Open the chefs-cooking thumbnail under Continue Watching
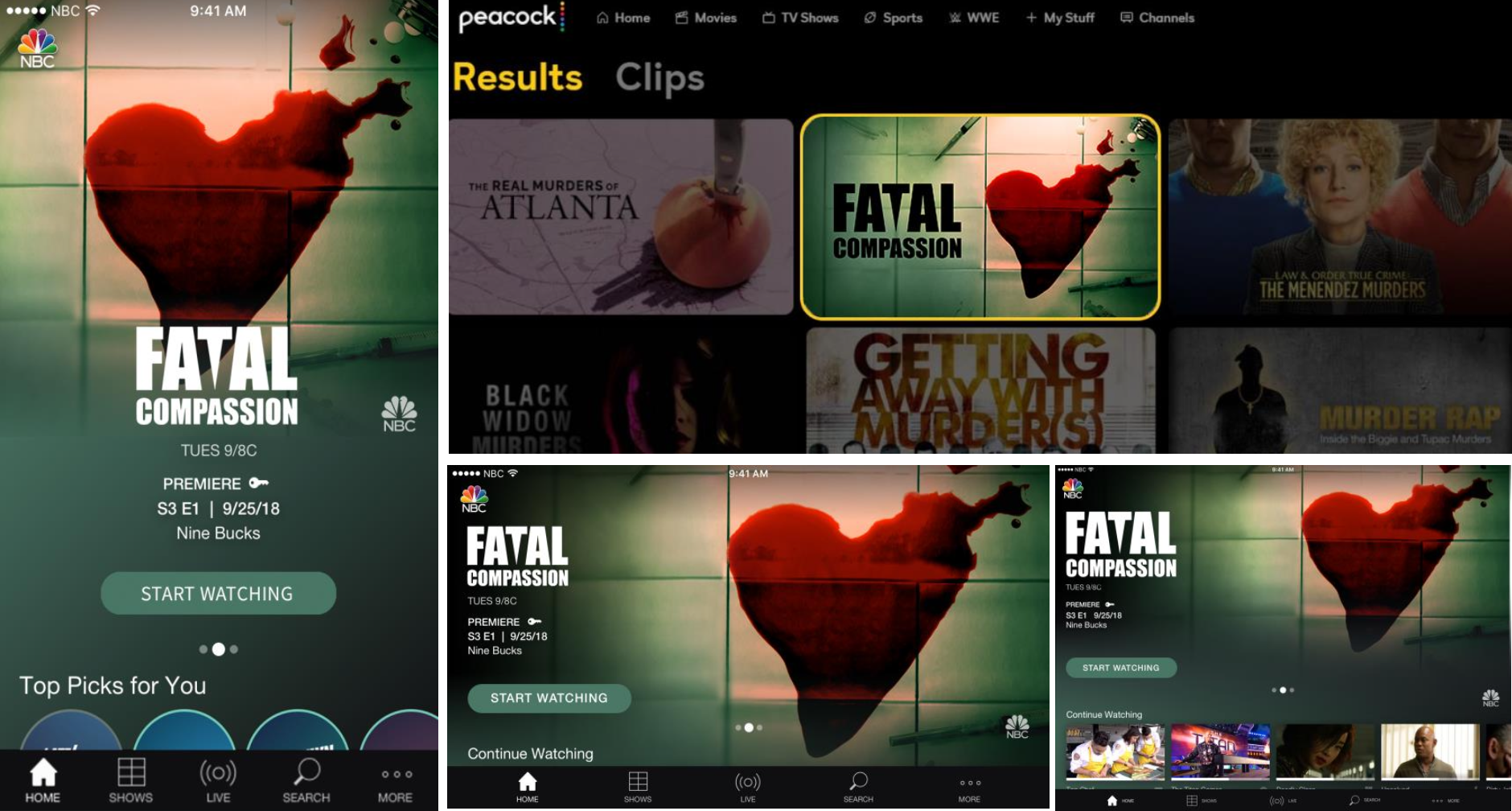This screenshot has width=1512, height=811. 1115,751
